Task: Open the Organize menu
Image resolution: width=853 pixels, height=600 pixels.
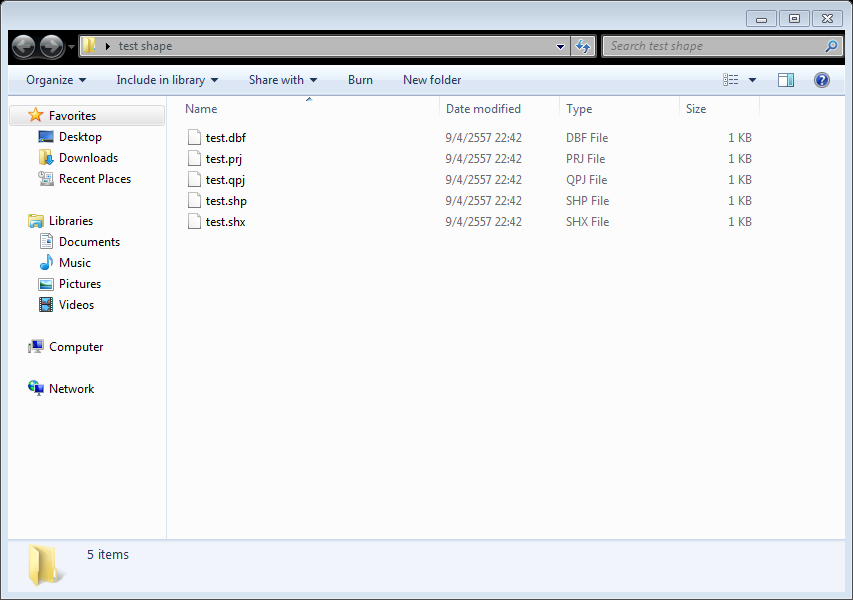Action: (x=56, y=80)
